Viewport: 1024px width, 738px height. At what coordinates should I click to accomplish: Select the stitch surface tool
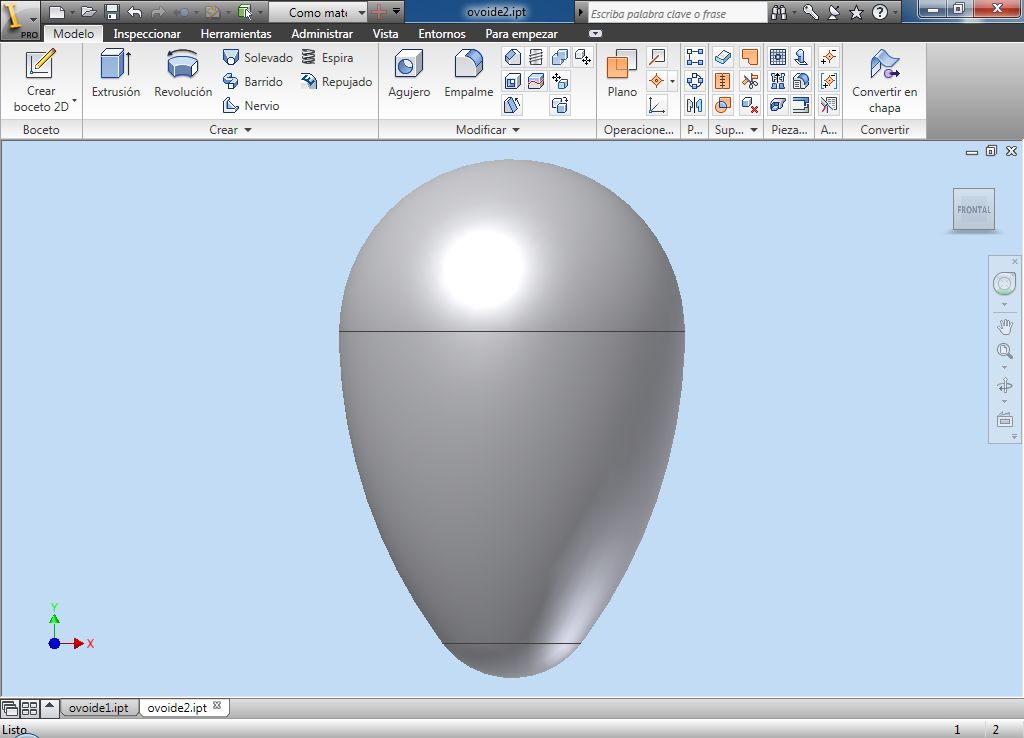[722, 82]
